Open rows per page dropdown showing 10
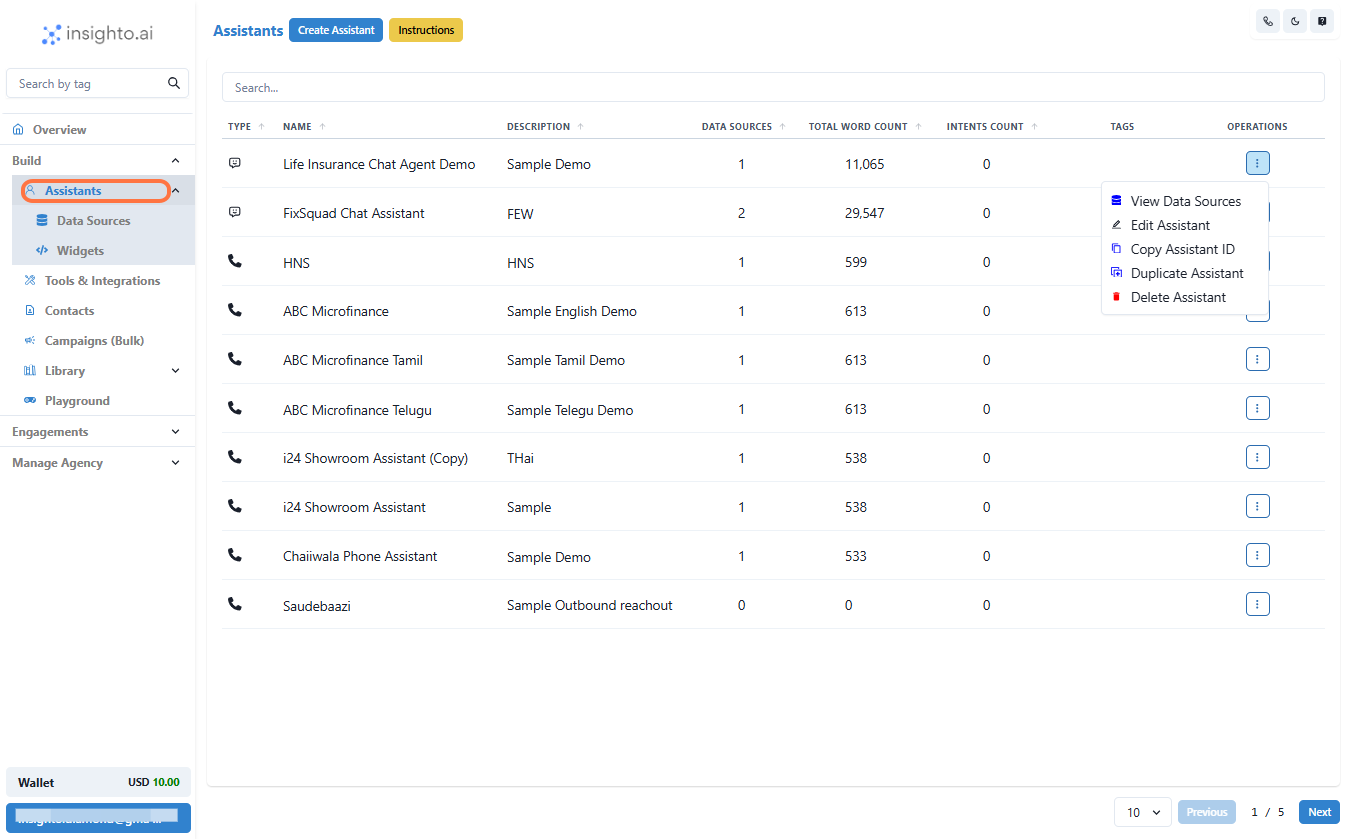This screenshot has height=839, width=1352. tap(1143, 812)
